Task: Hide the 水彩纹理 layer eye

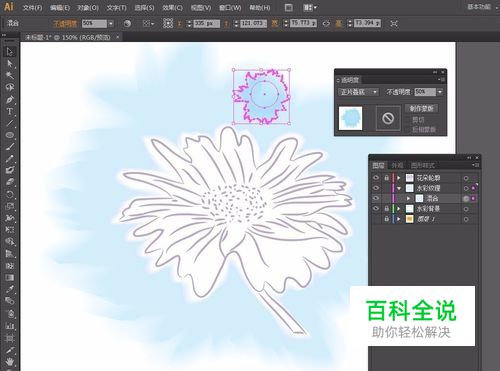Action: click(x=376, y=188)
